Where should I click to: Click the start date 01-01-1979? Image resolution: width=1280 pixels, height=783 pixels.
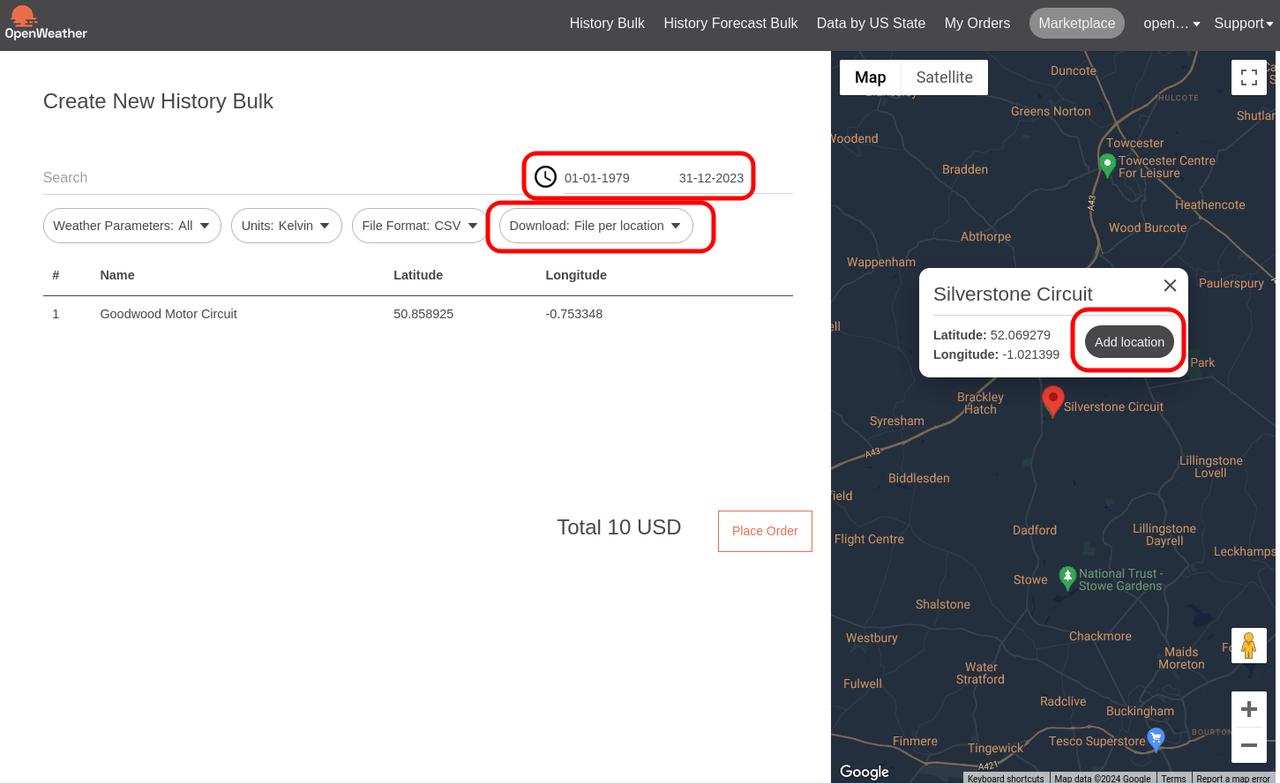tap(597, 178)
